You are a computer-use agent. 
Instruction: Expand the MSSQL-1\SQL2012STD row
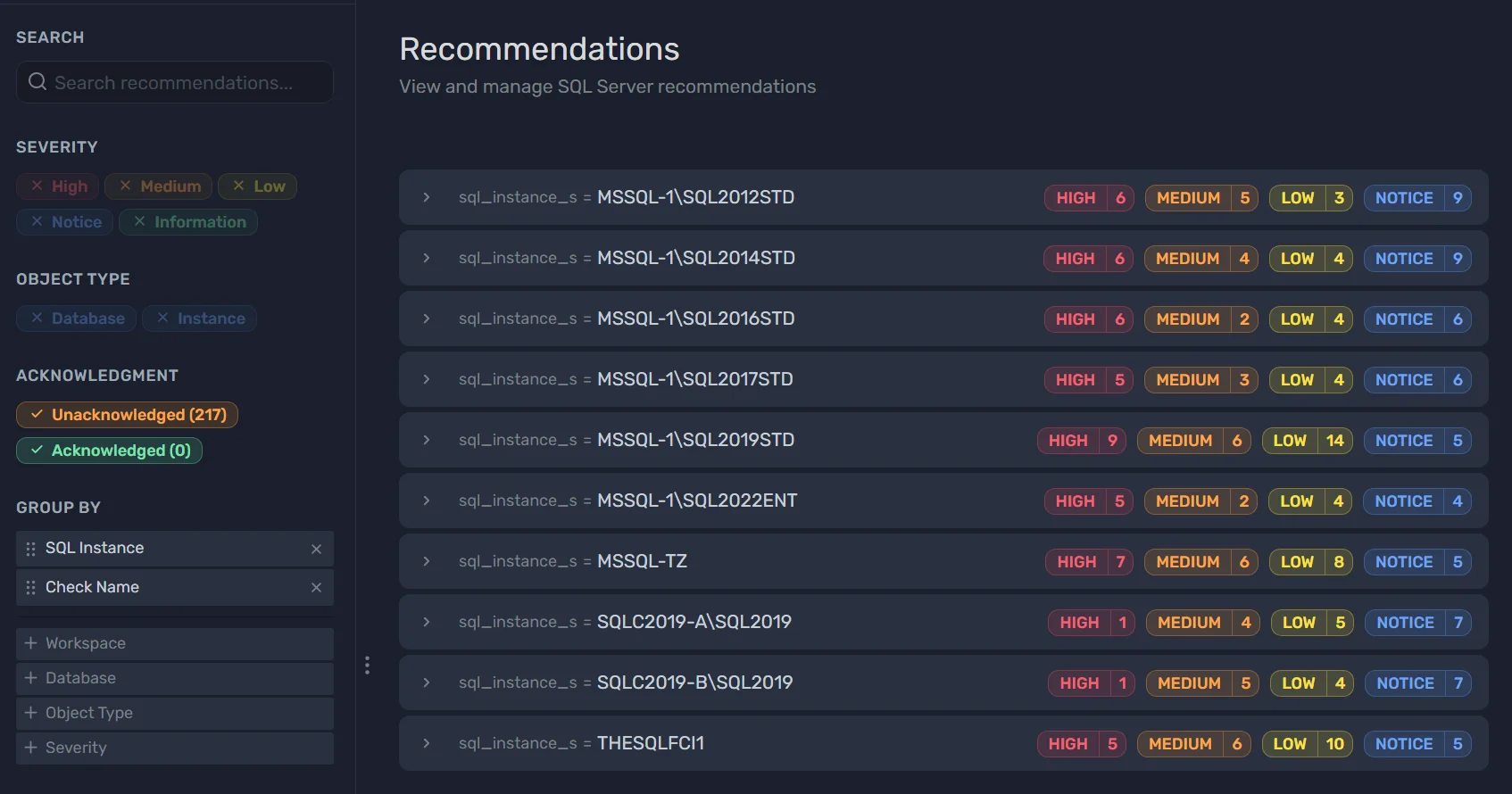coord(427,197)
